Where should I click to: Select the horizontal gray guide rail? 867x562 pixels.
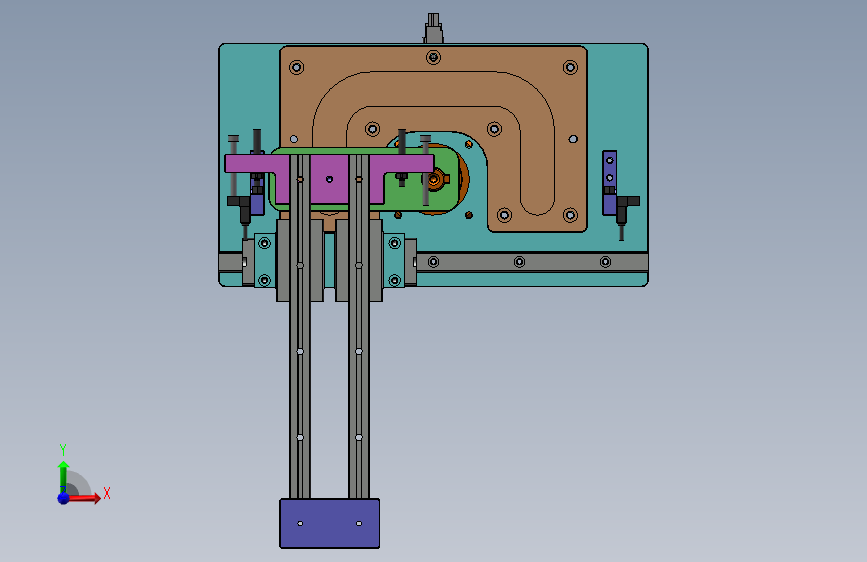pyautogui.click(x=532, y=262)
